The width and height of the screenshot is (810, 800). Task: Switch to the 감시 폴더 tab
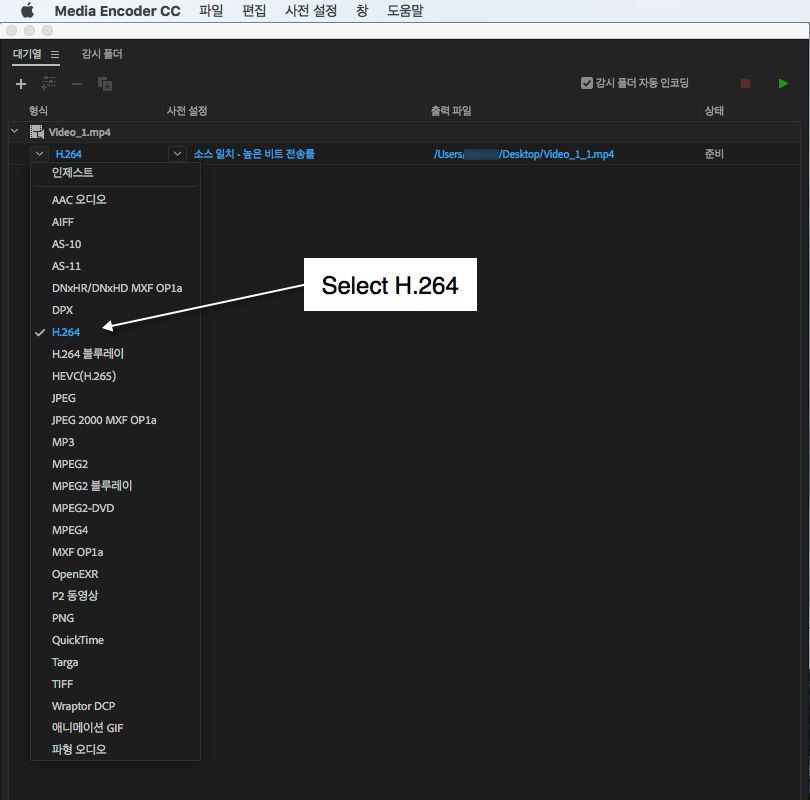[102, 54]
